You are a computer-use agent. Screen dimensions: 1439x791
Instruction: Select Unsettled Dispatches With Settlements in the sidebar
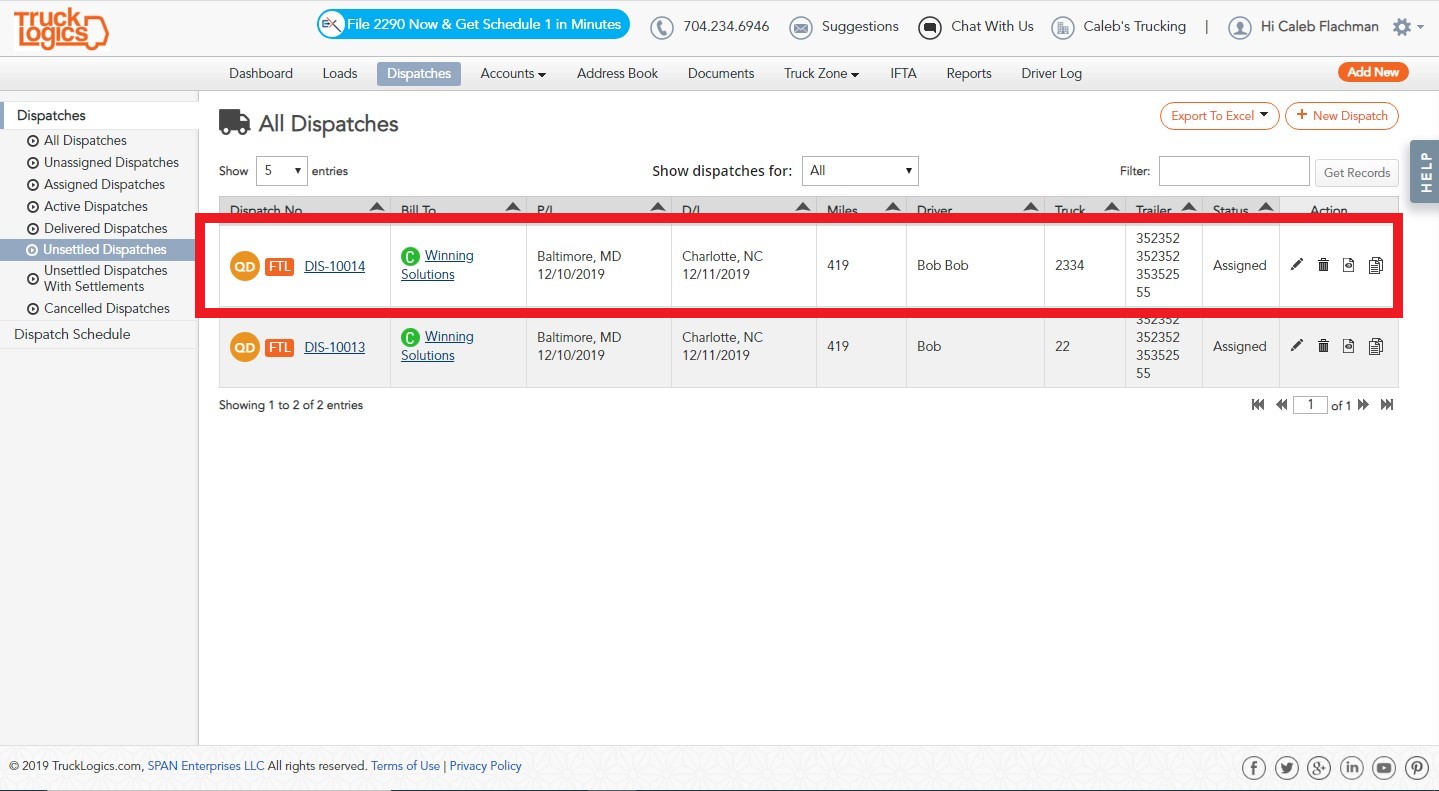pyautogui.click(x=106, y=278)
